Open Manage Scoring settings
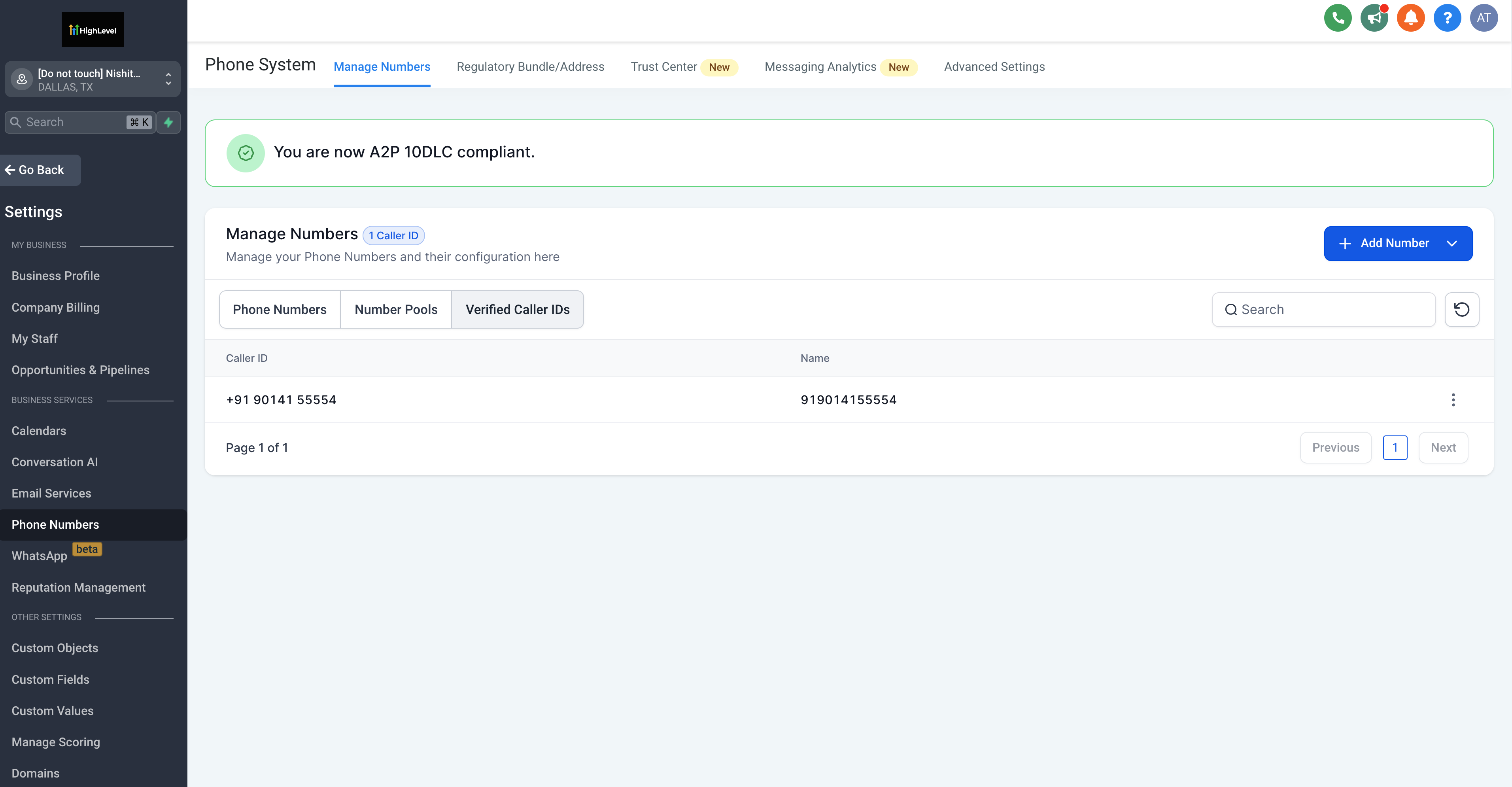This screenshot has height=787, width=1512. 56,742
